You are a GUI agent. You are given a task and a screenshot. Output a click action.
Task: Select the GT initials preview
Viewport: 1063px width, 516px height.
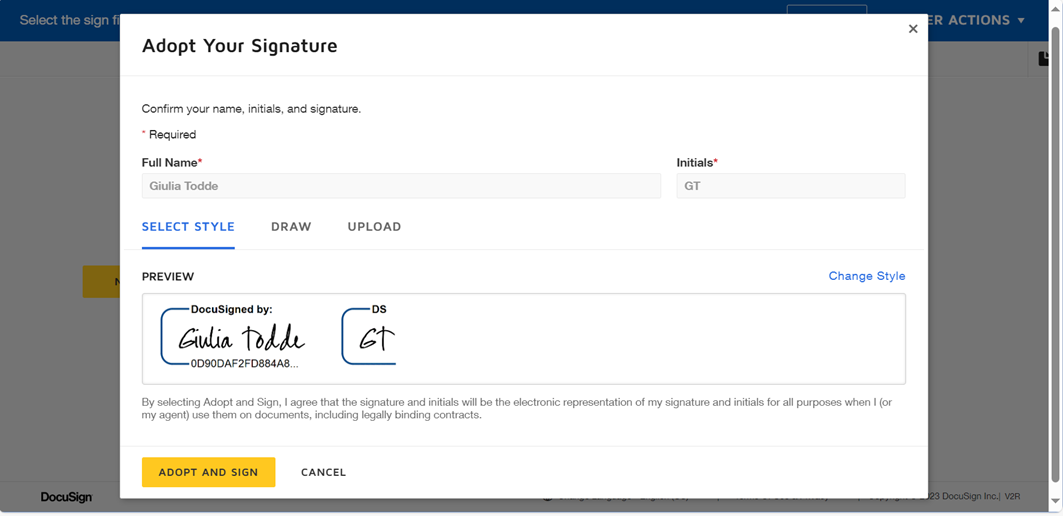click(369, 337)
